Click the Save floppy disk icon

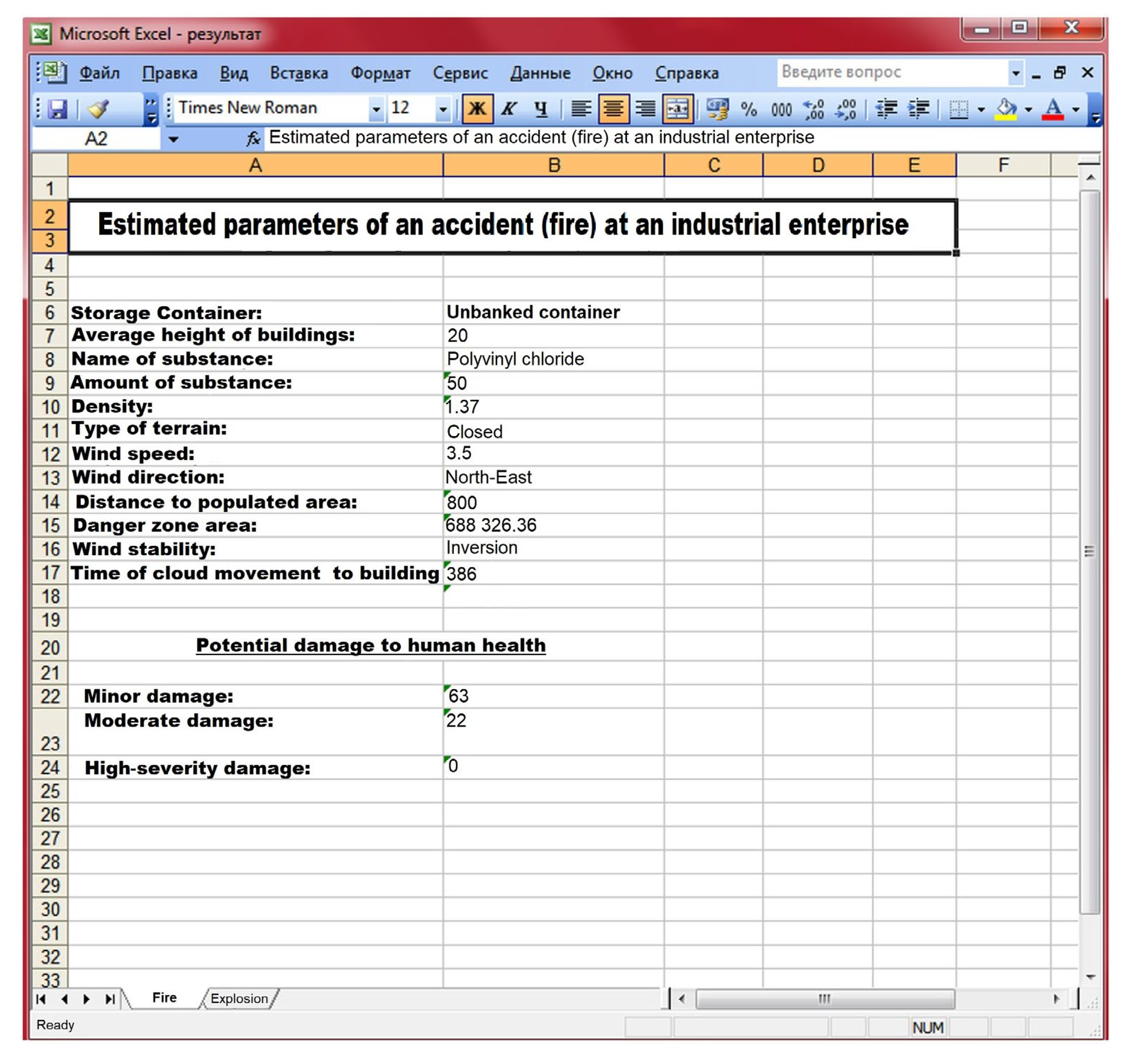pos(57,108)
